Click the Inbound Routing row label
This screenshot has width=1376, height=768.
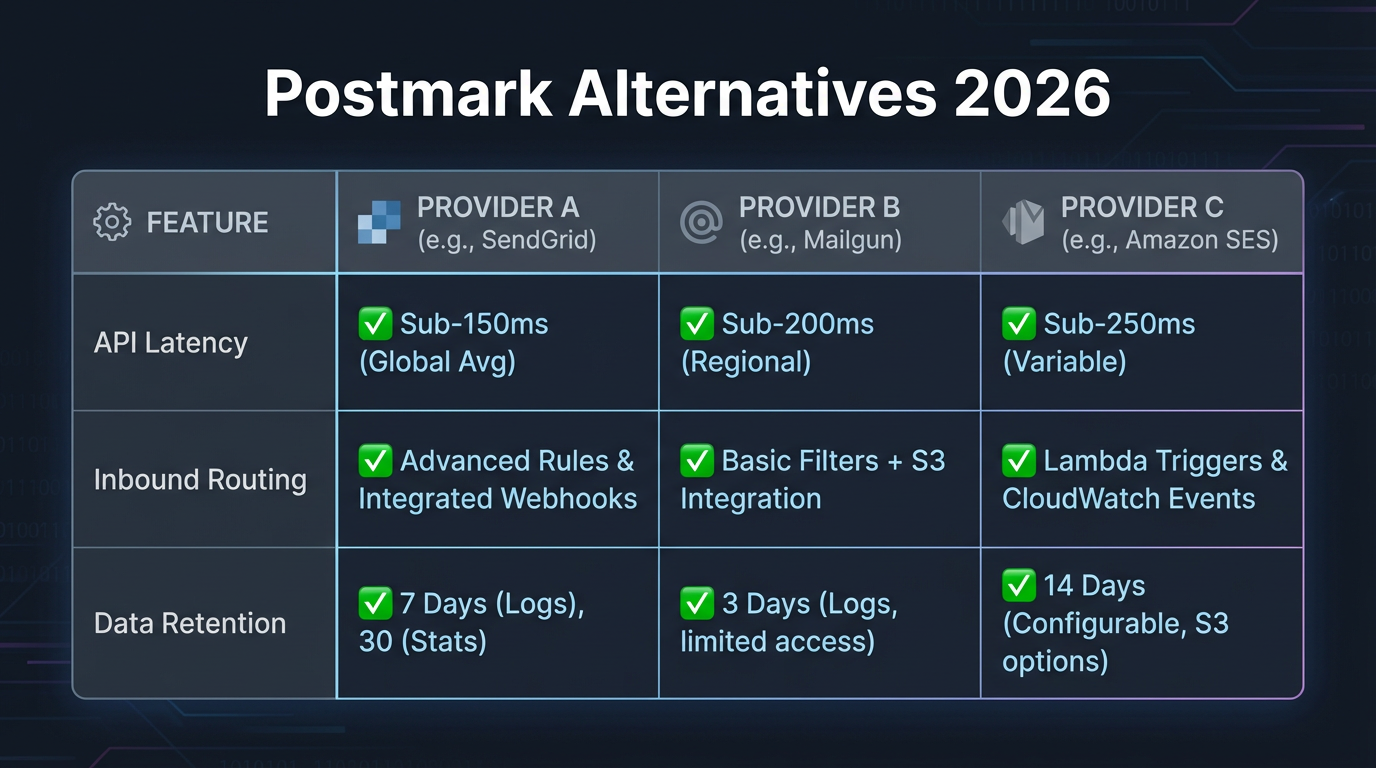coord(200,480)
